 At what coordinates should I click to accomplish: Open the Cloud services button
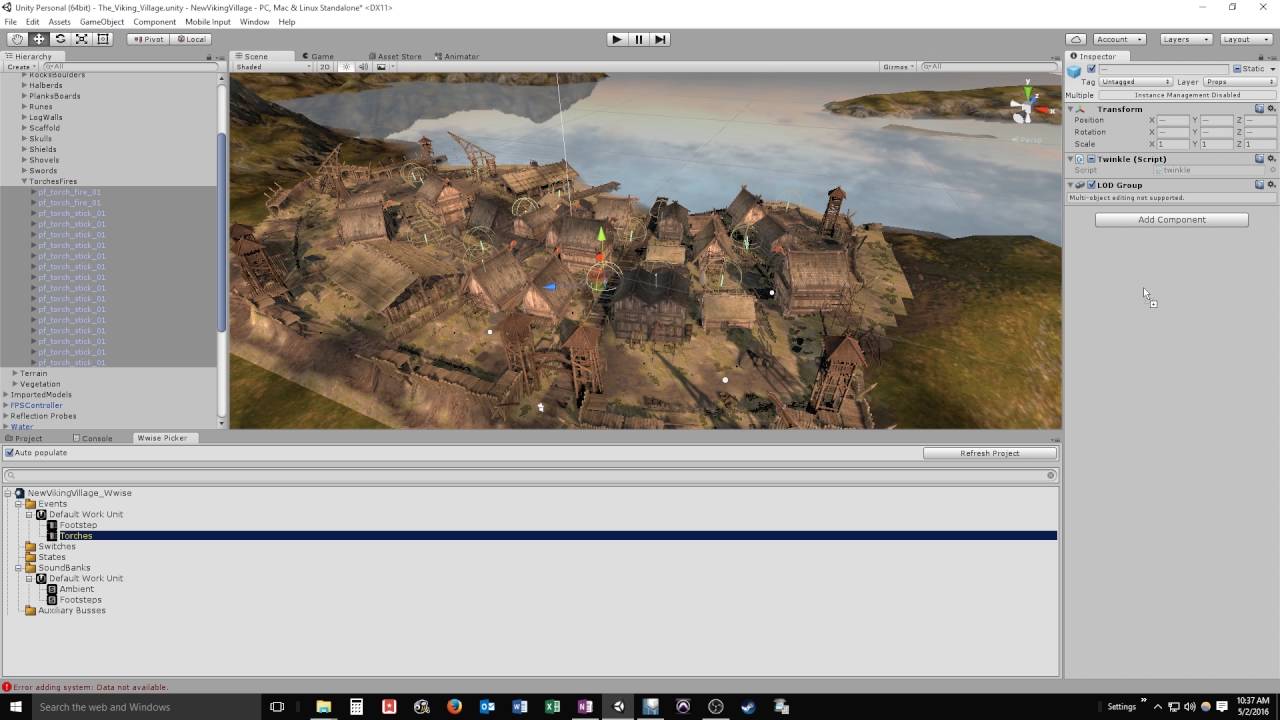tap(1076, 39)
